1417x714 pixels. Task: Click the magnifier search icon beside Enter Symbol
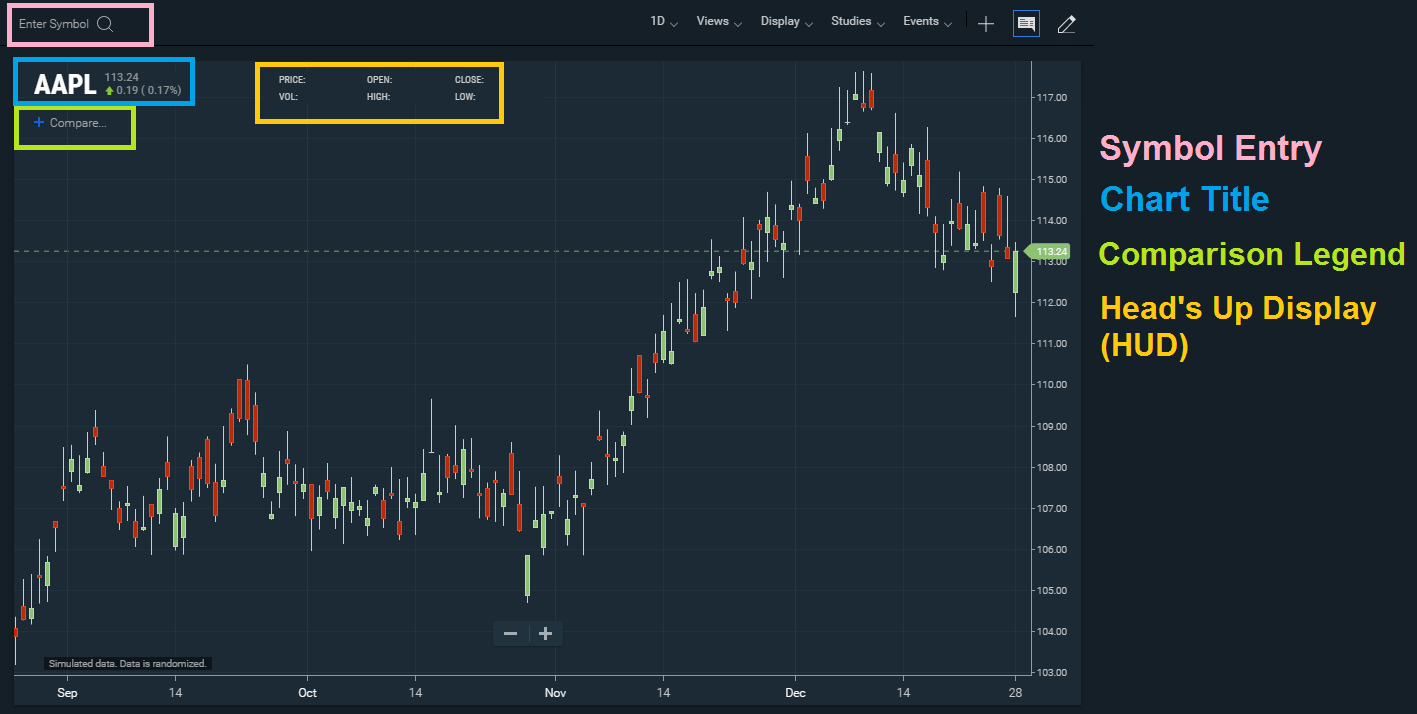pyautogui.click(x=105, y=24)
